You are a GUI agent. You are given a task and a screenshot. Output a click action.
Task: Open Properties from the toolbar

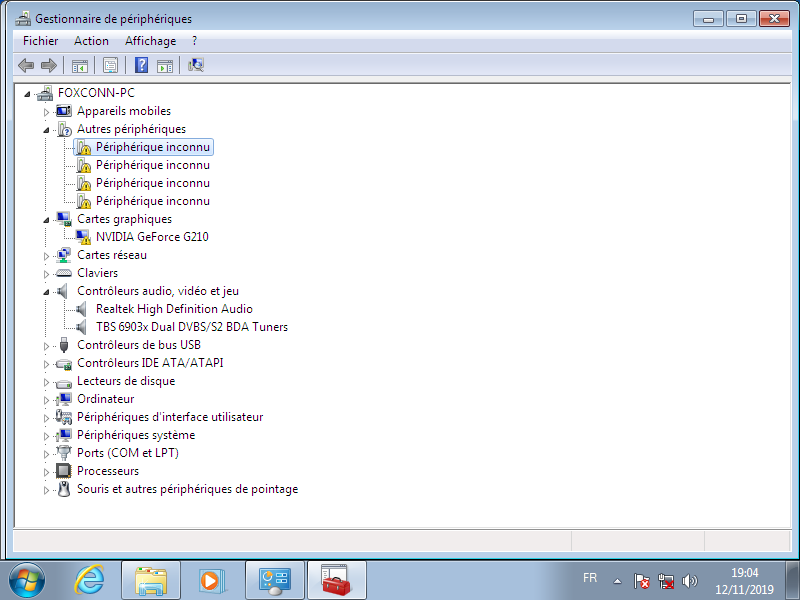pyautogui.click(x=110, y=66)
